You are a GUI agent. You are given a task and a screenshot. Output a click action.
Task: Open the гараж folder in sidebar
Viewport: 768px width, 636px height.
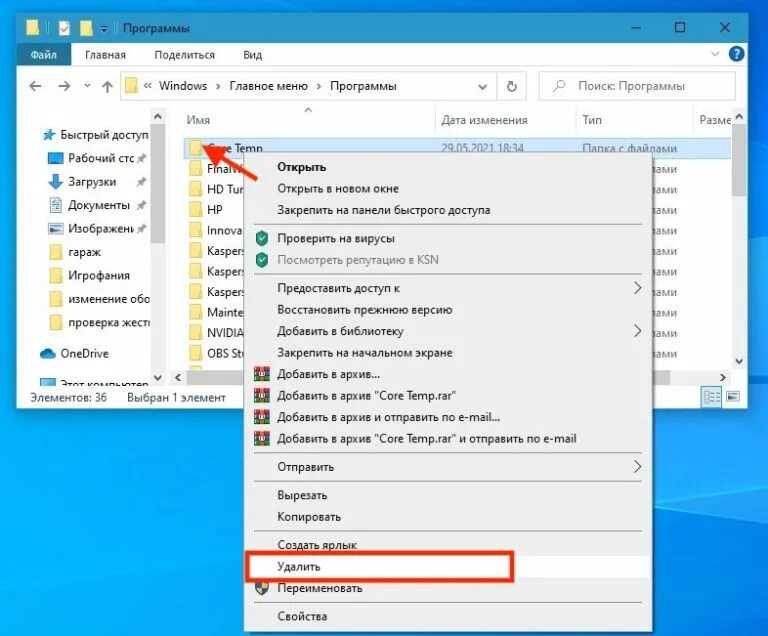(76, 252)
